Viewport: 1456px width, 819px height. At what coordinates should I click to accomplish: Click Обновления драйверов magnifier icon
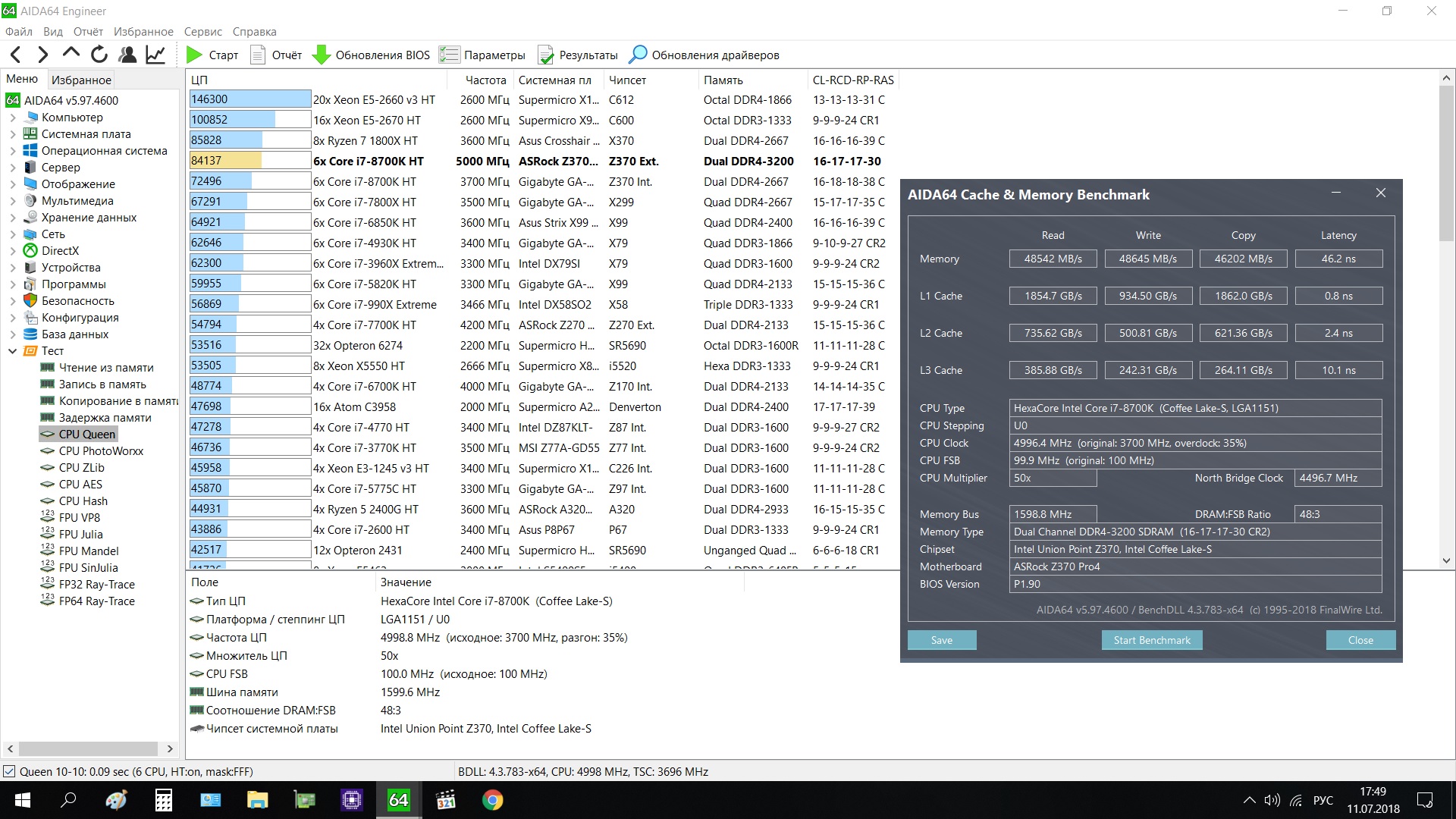click(639, 55)
